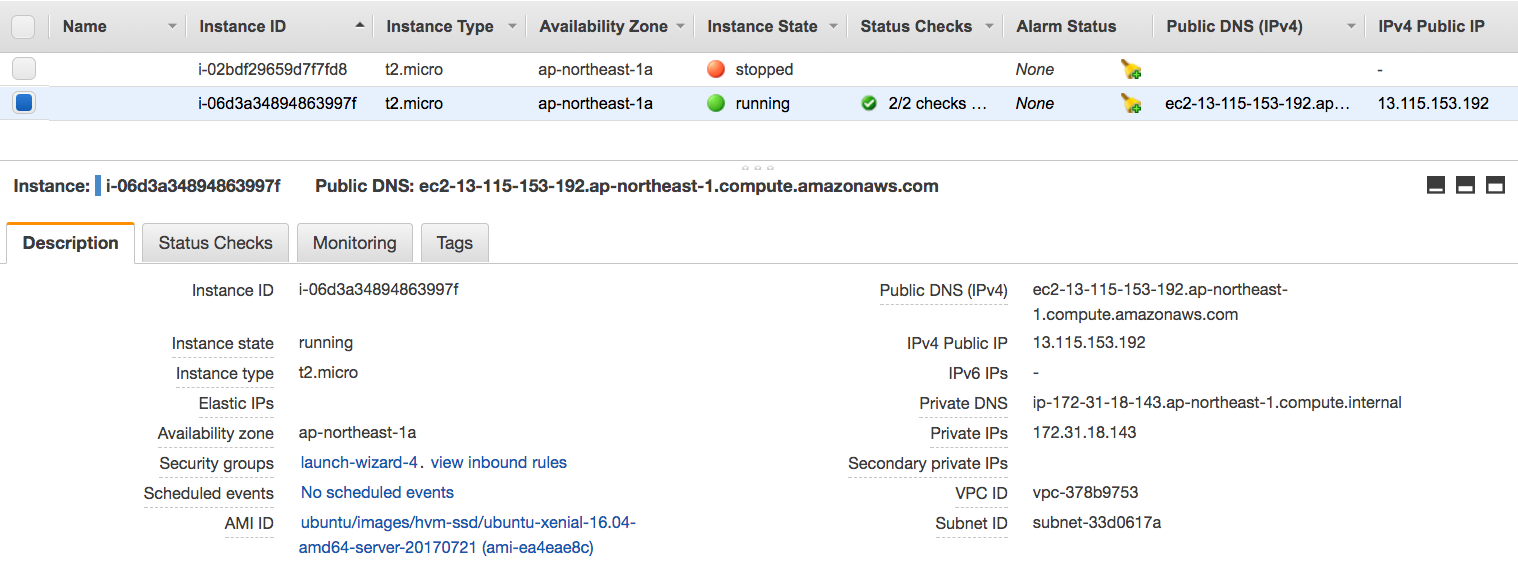Click the alarm icon for the running instance
Image resolution: width=1518 pixels, height=562 pixels.
point(1131,104)
